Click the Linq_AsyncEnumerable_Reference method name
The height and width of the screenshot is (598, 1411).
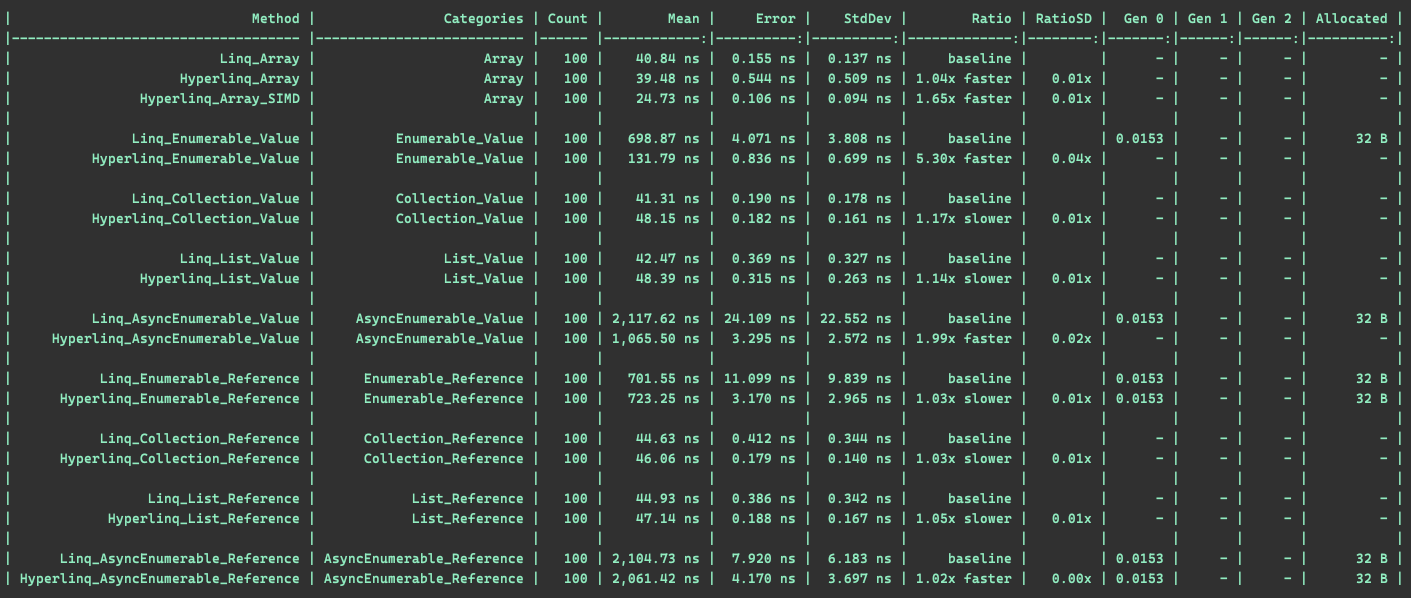(179, 558)
